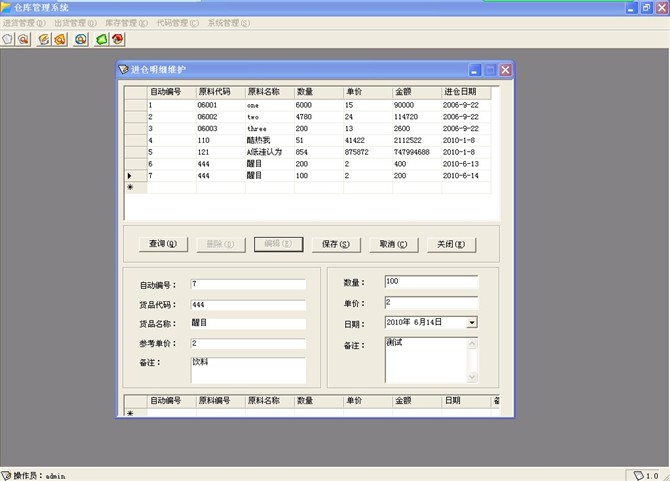Image resolution: width=670 pixels, height=481 pixels.
Task: Click the 进仓明细维护 window title icon
Action: click(x=124, y=69)
